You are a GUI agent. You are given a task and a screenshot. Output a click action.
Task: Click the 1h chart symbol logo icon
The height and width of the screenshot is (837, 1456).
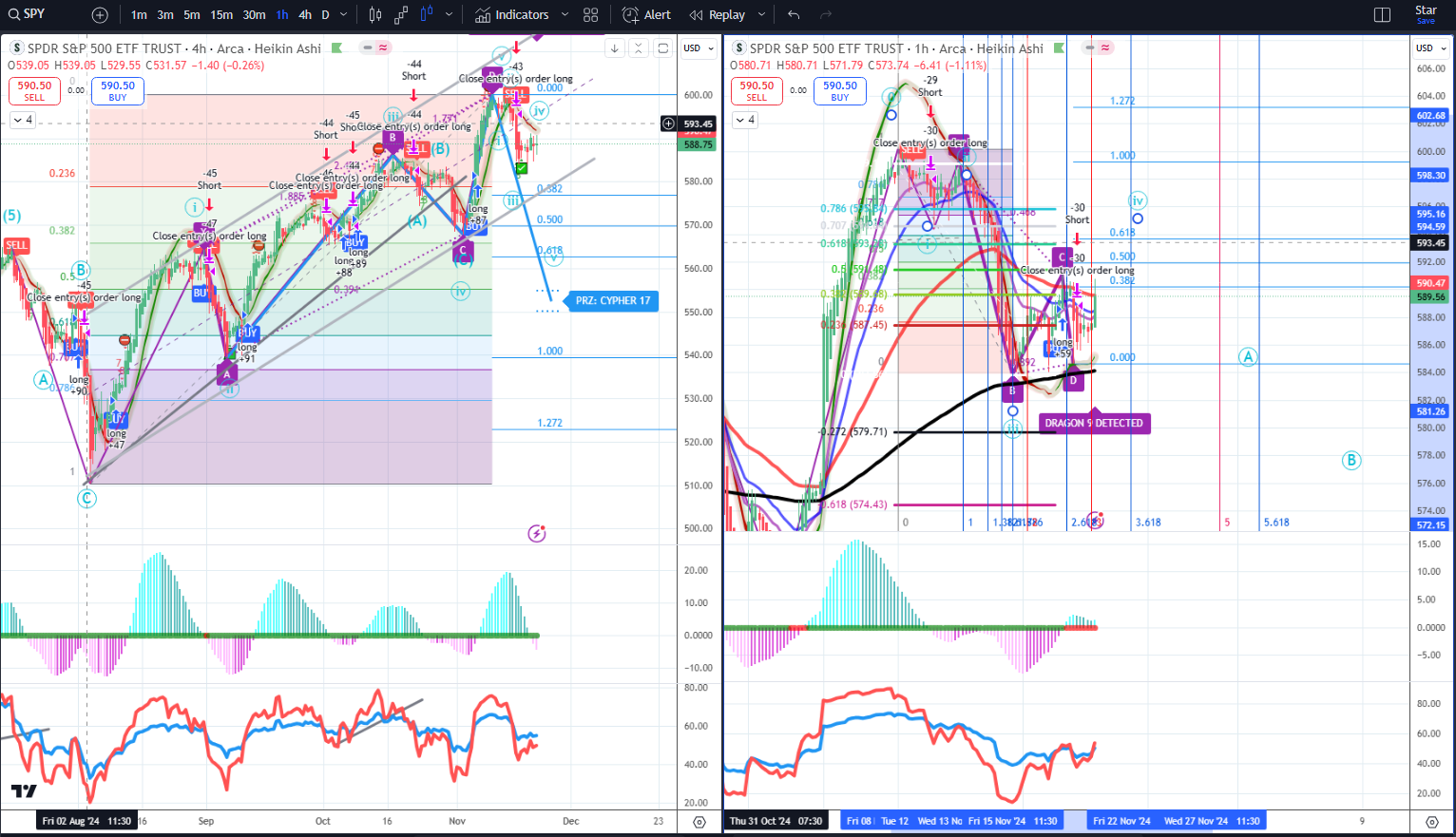point(739,48)
